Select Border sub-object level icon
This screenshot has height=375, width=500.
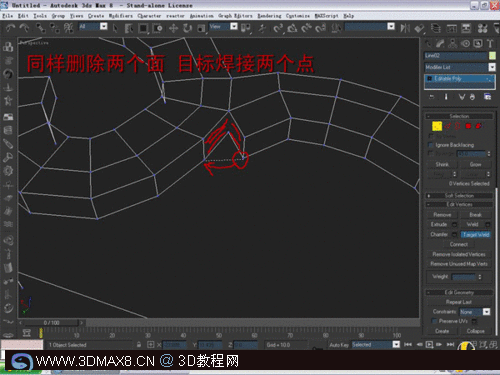(x=458, y=126)
